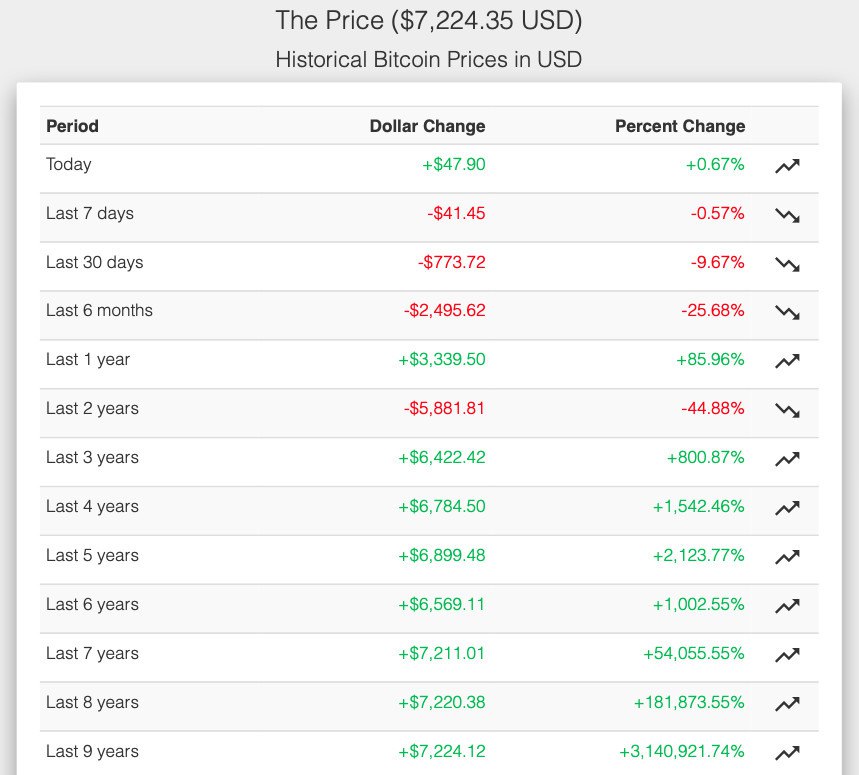
Task: Click the -0.57% percent change value
Action: coord(717,213)
